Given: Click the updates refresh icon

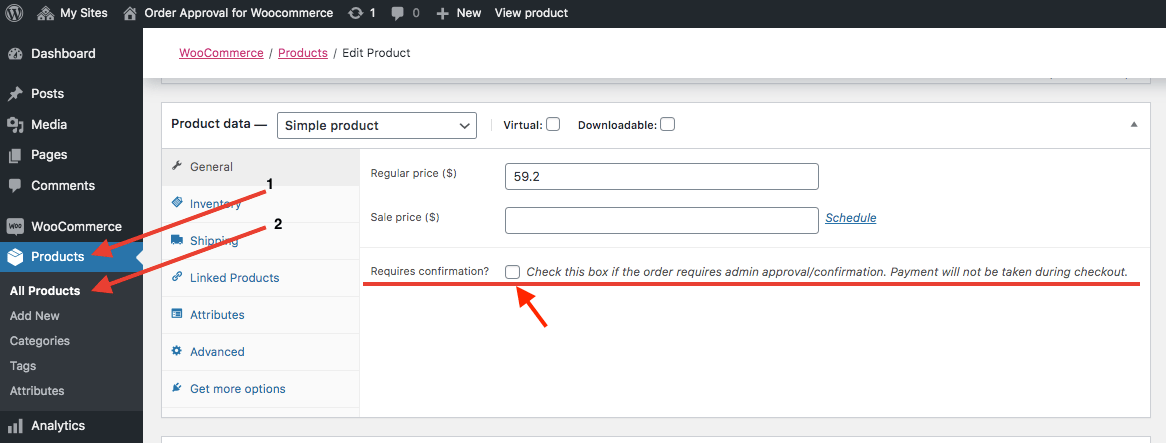Looking at the screenshot, I should [356, 13].
